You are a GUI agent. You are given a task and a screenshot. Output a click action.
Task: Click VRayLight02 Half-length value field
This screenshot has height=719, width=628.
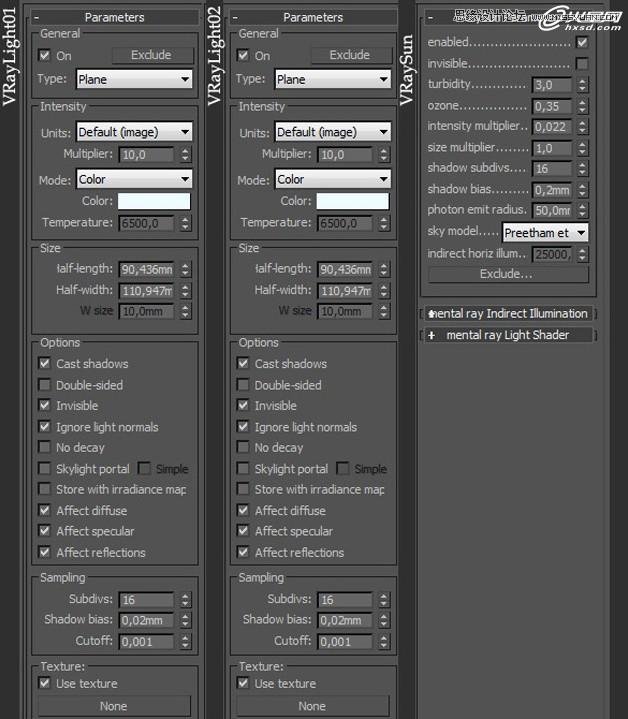pyautogui.click(x=345, y=269)
